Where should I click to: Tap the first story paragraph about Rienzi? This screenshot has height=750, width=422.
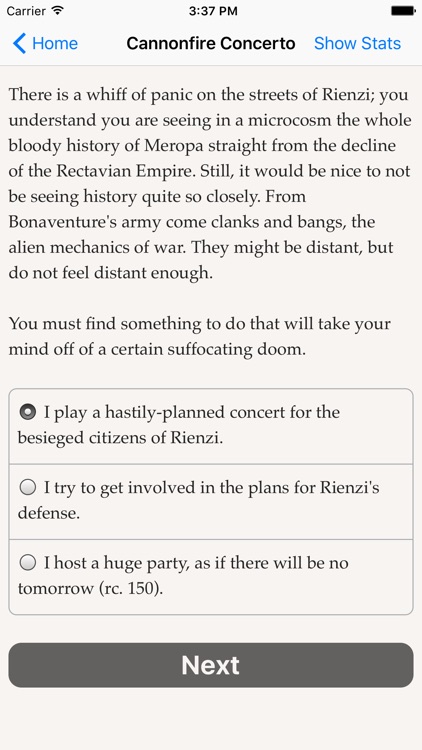(x=210, y=184)
